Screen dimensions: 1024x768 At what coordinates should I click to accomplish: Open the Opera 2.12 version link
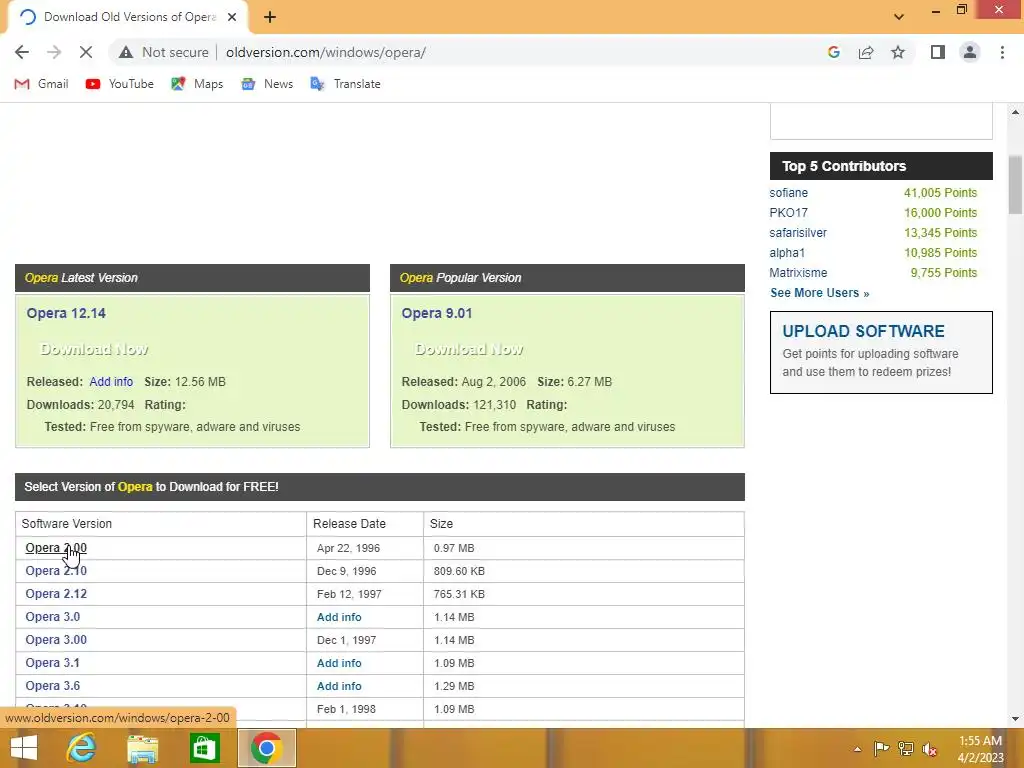coord(56,594)
